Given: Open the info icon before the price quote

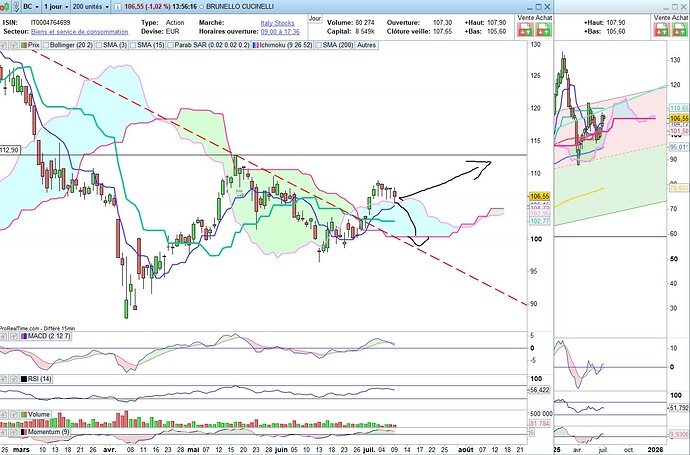Looking at the screenshot, I should pos(117,7).
